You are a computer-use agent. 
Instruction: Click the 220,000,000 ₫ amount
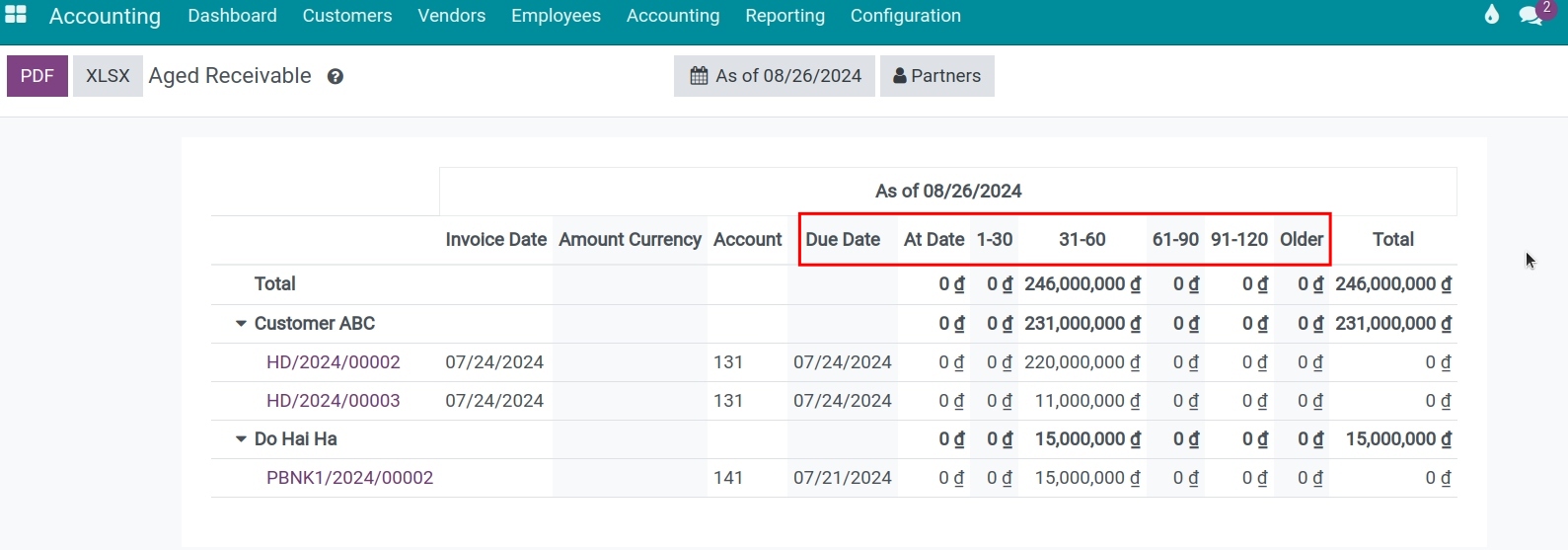click(x=1083, y=362)
